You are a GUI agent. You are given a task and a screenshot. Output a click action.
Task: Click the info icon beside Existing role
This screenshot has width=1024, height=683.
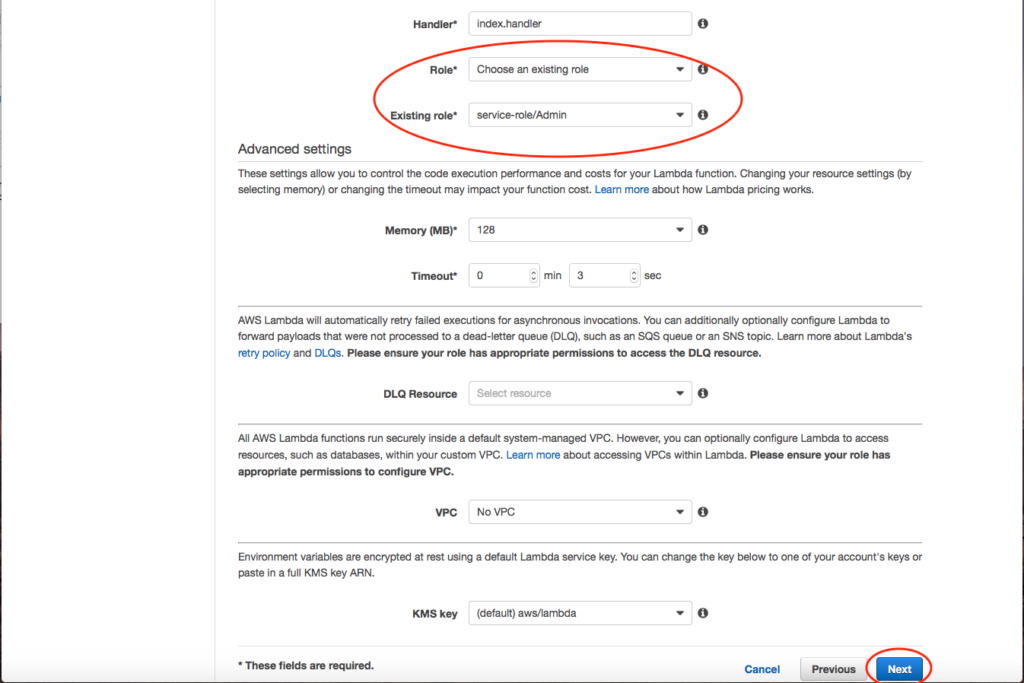(703, 115)
